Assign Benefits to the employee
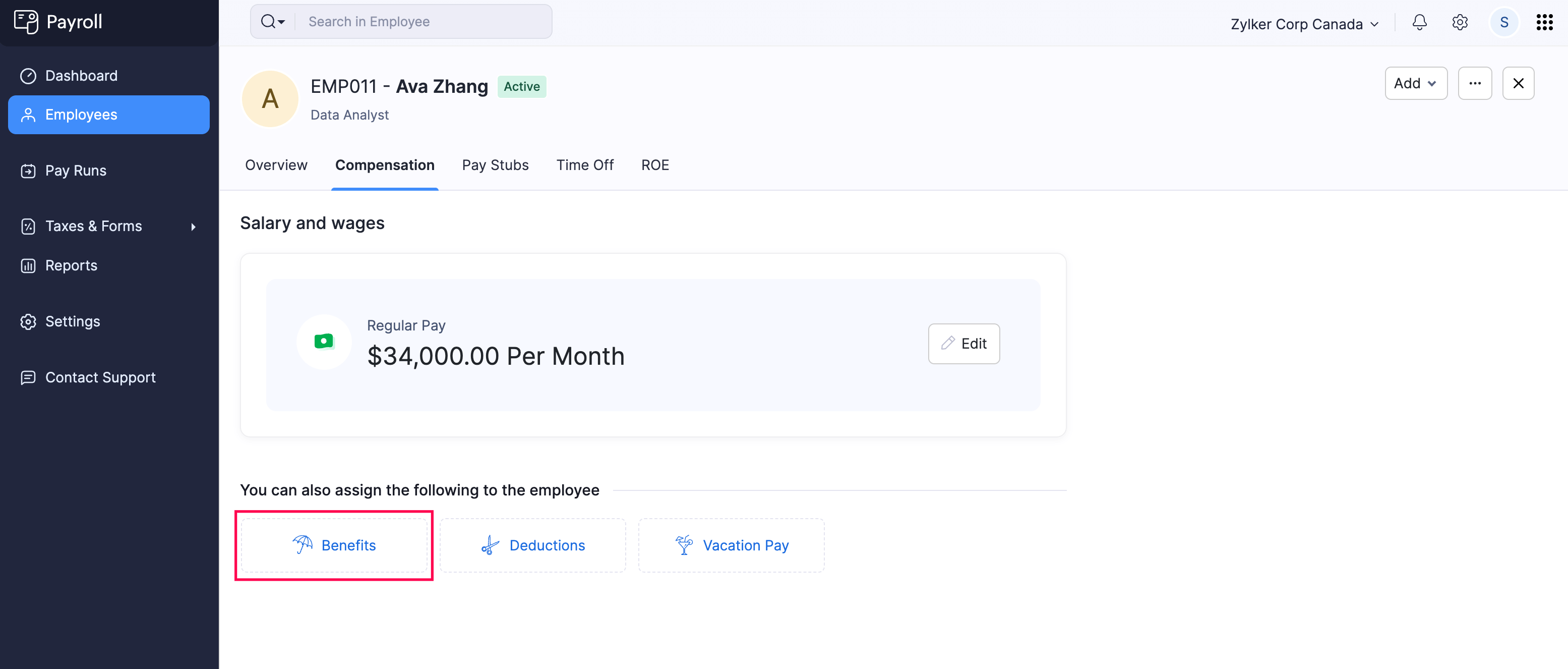1568x669 pixels. [x=334, y=545]
